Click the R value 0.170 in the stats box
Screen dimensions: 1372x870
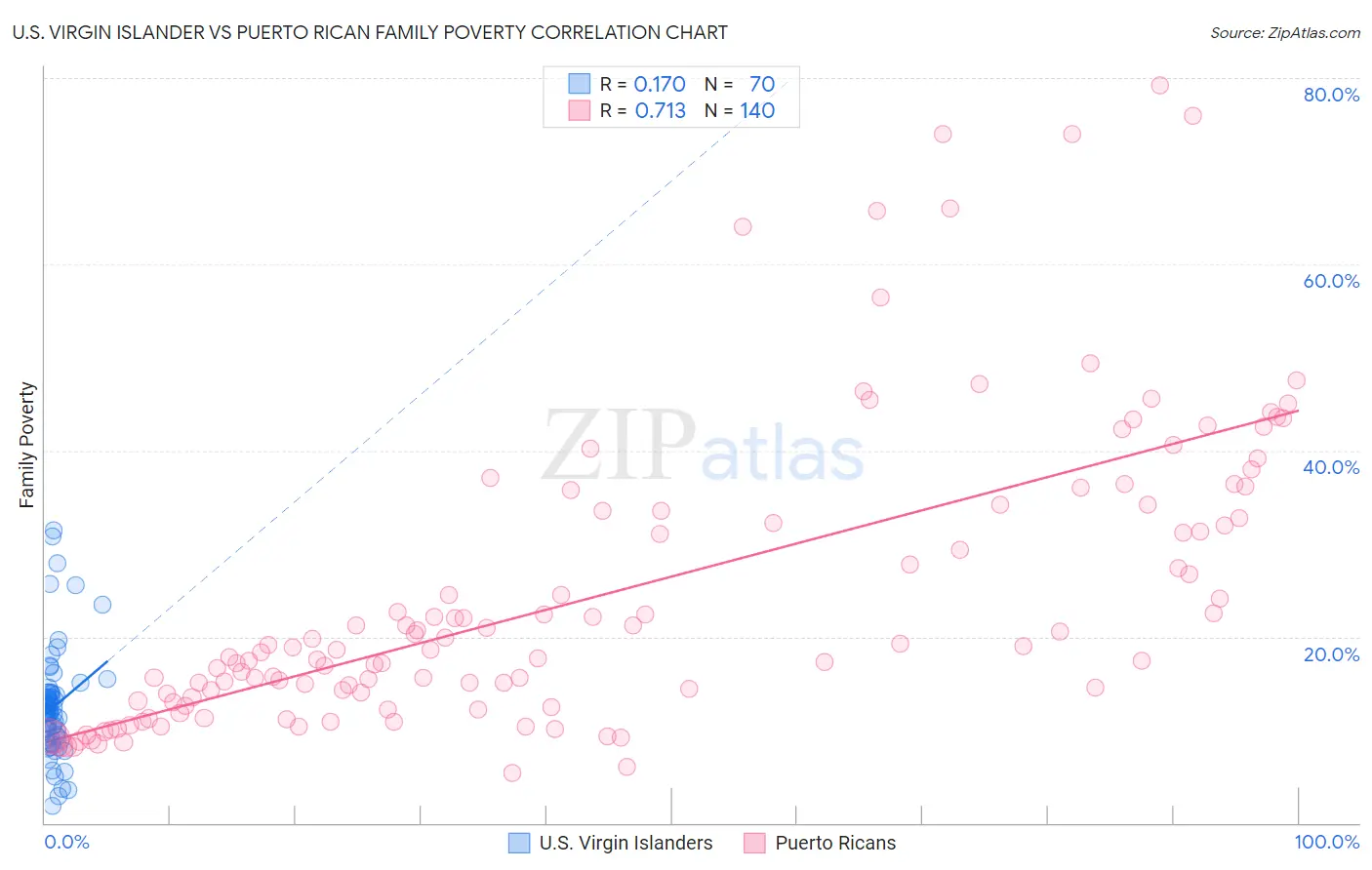pyautogui.click(x=660, y=84)
